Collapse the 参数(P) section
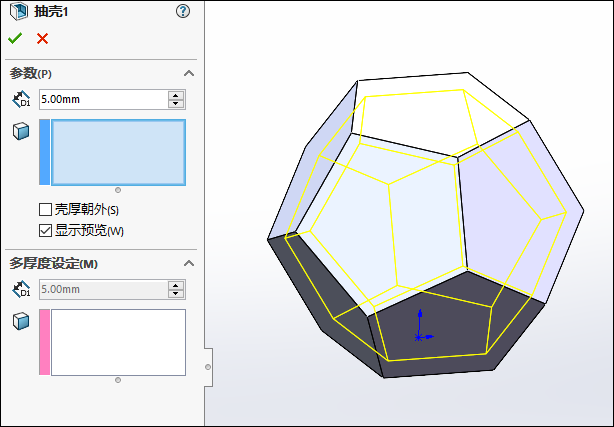The image size is (614, 427). (189, 73)
